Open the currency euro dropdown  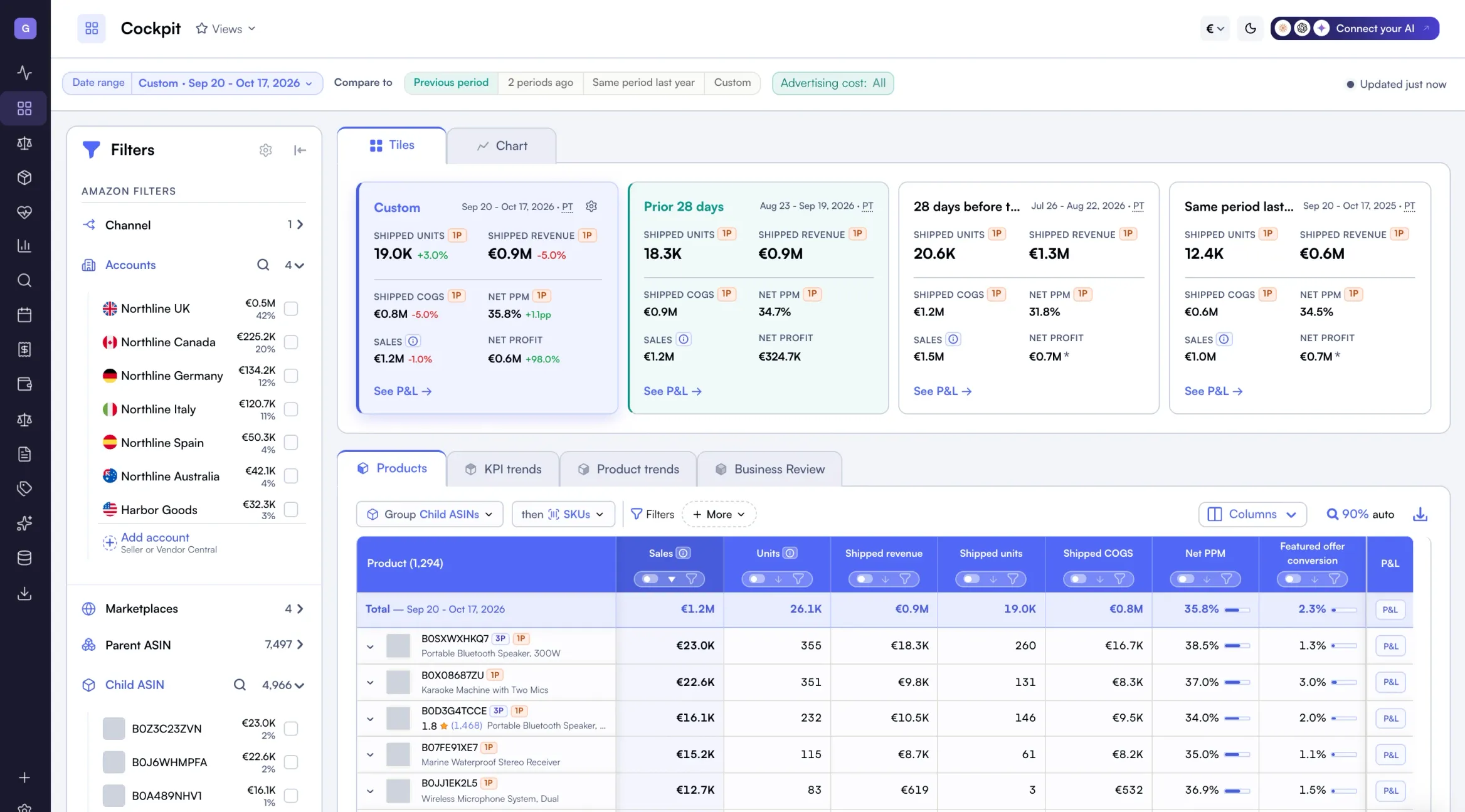coord(1215,28)
